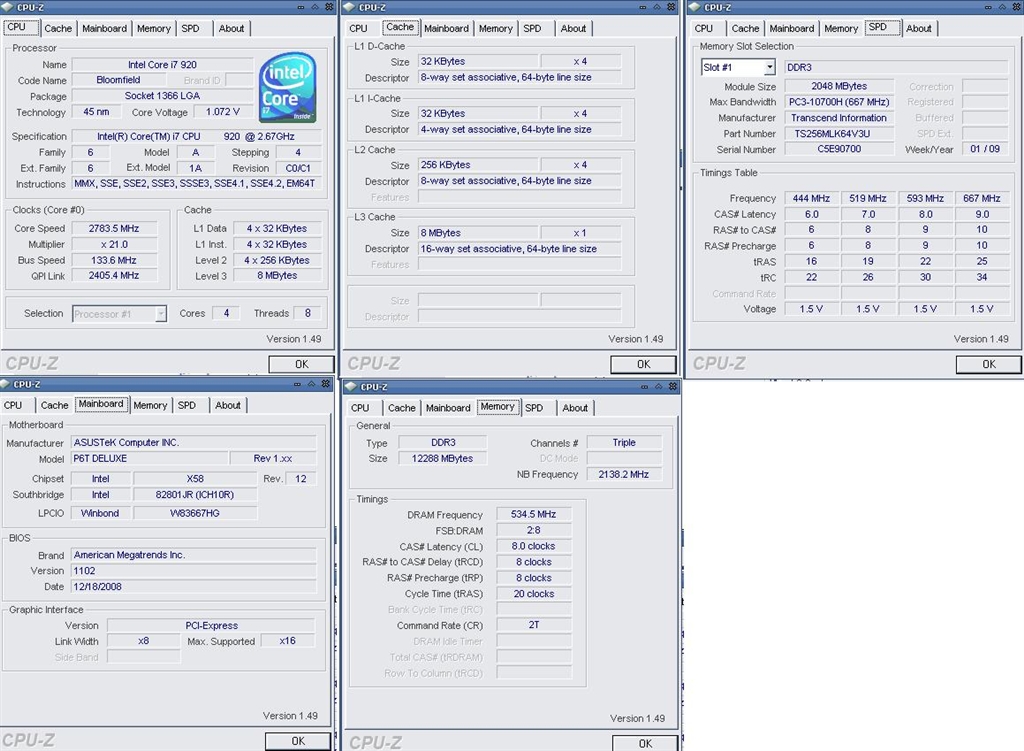In the Cache window, open the About tab
Image resolution: width=1024 pixels, height=751 pixels.
(573, 29)
